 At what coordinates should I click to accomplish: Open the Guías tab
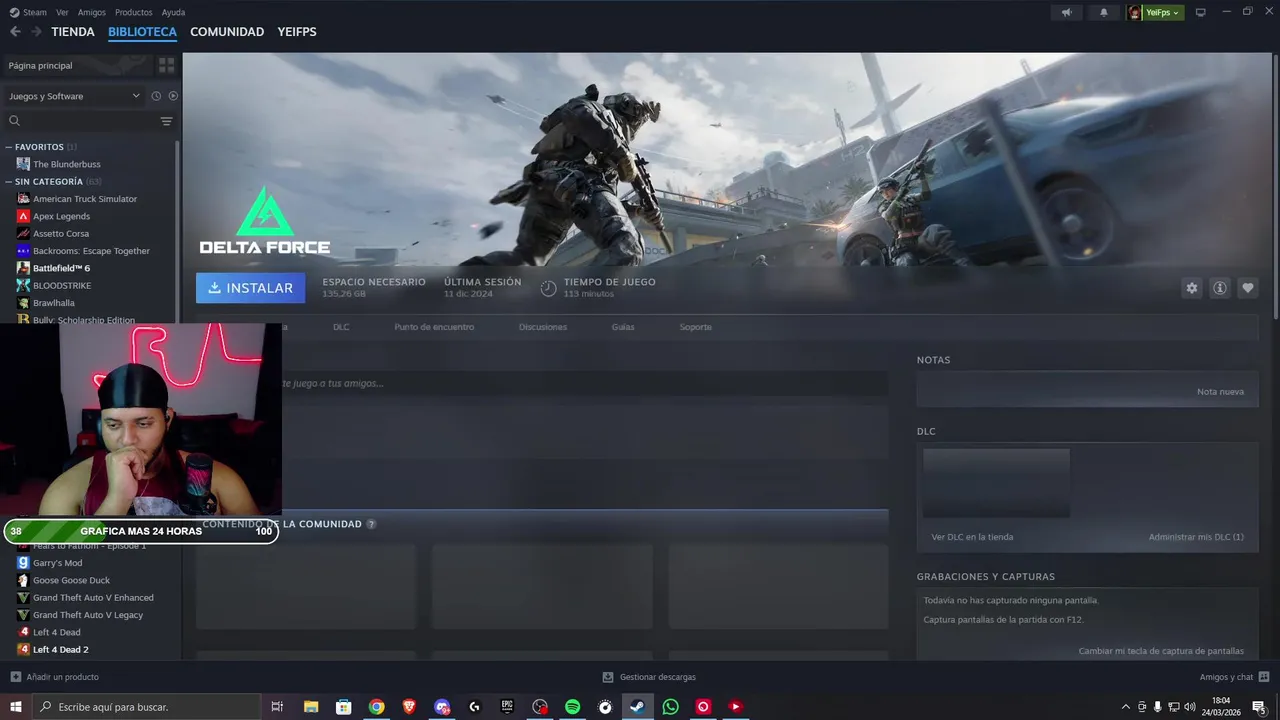click(x=623, y=327)
